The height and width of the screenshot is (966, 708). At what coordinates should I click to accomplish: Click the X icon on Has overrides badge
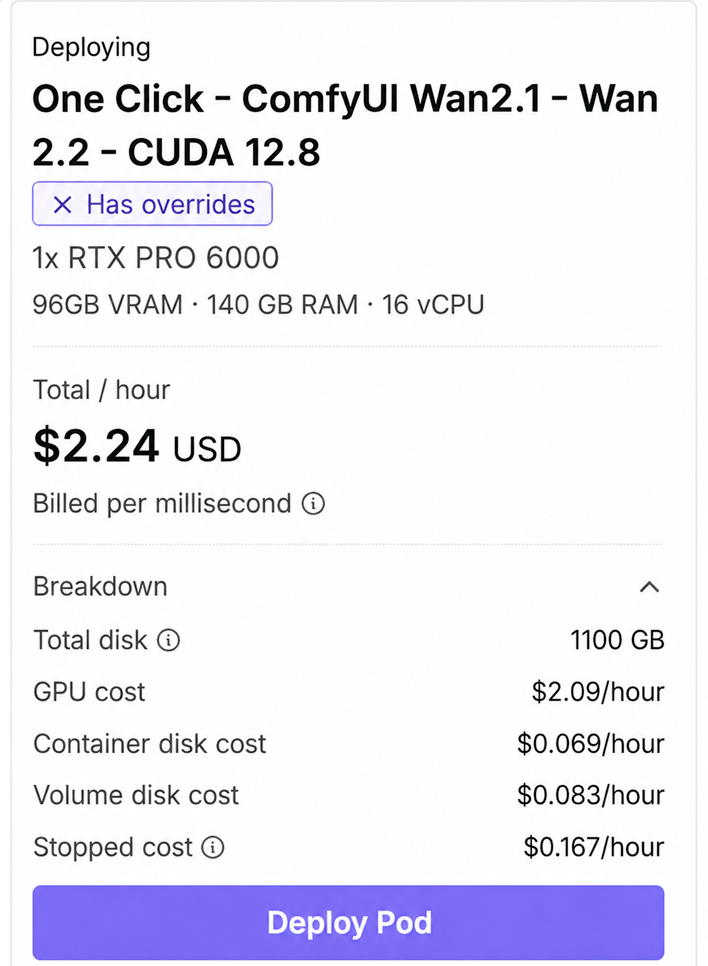coord(62,205)
